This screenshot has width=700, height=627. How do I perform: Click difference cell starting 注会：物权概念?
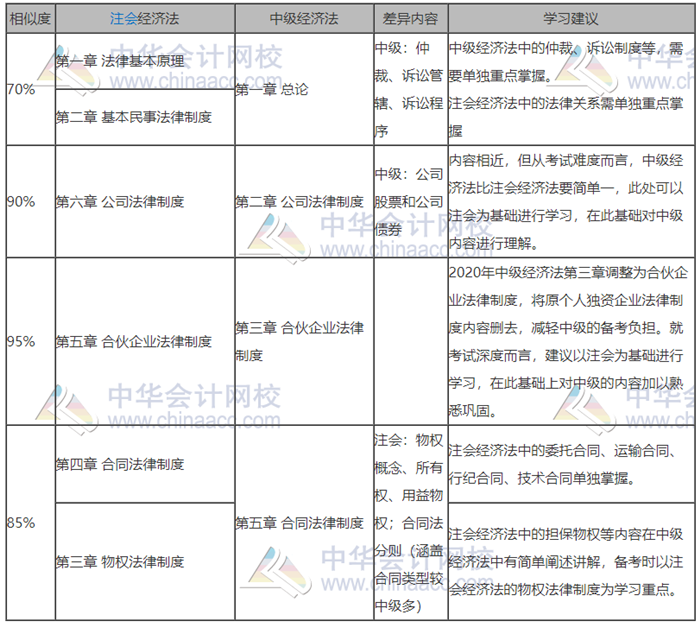tap(410, 522)
